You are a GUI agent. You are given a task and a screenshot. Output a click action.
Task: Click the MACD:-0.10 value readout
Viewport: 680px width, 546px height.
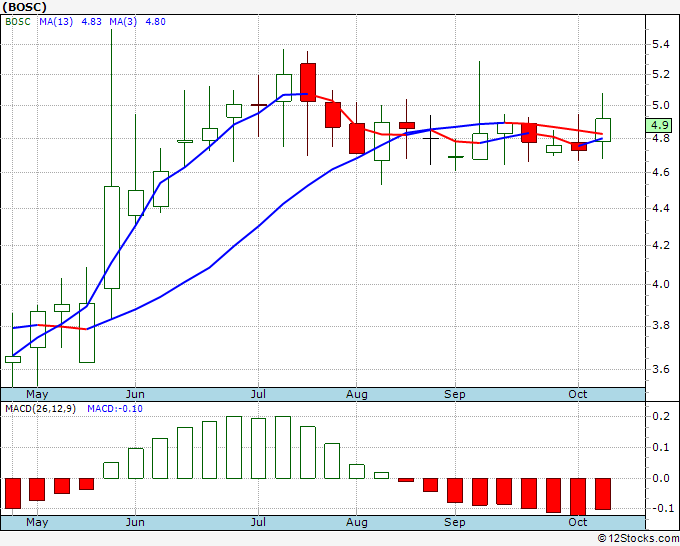pos(115,409)
